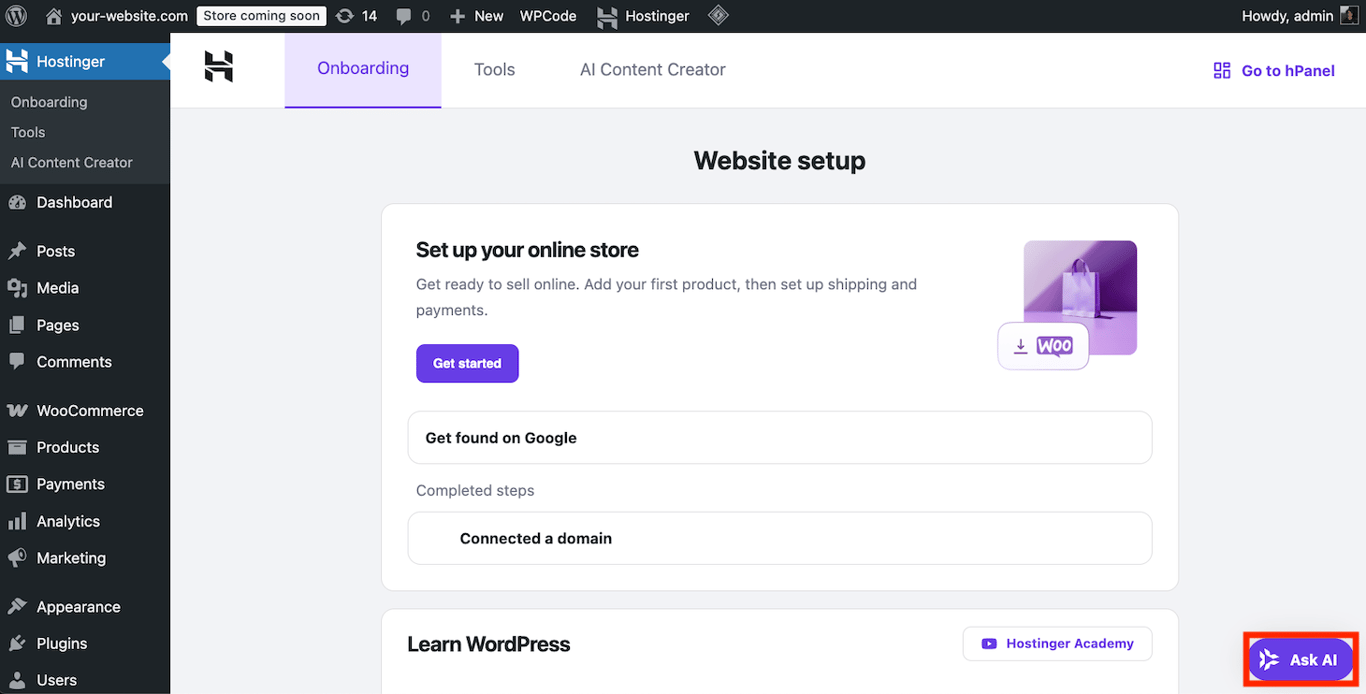Viewport: 1366px width, 694px height.
Task: Open Hostinger Academy on YouTube
Action: 1057,643
